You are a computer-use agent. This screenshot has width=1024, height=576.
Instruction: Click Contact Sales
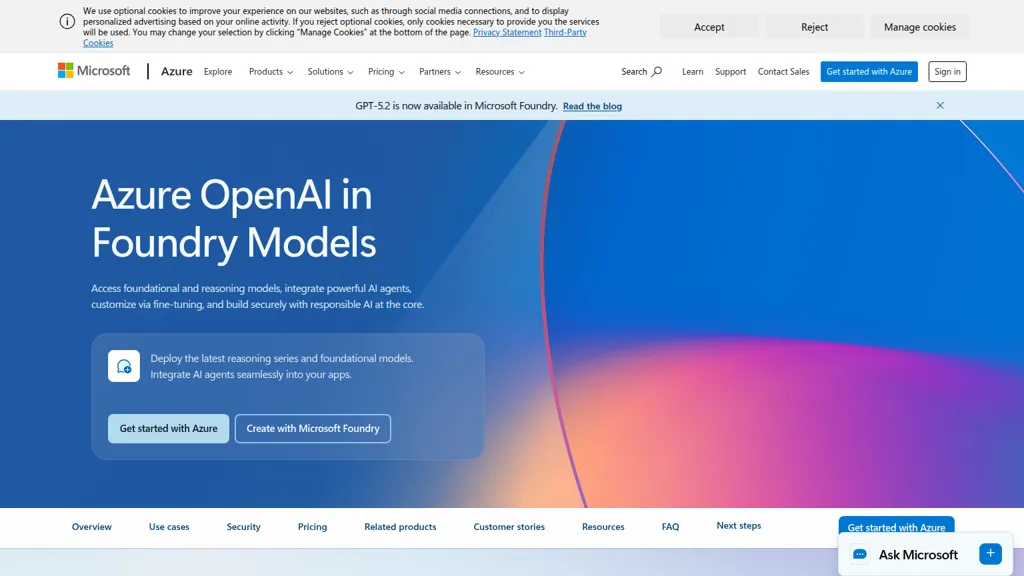pos(783,71)
